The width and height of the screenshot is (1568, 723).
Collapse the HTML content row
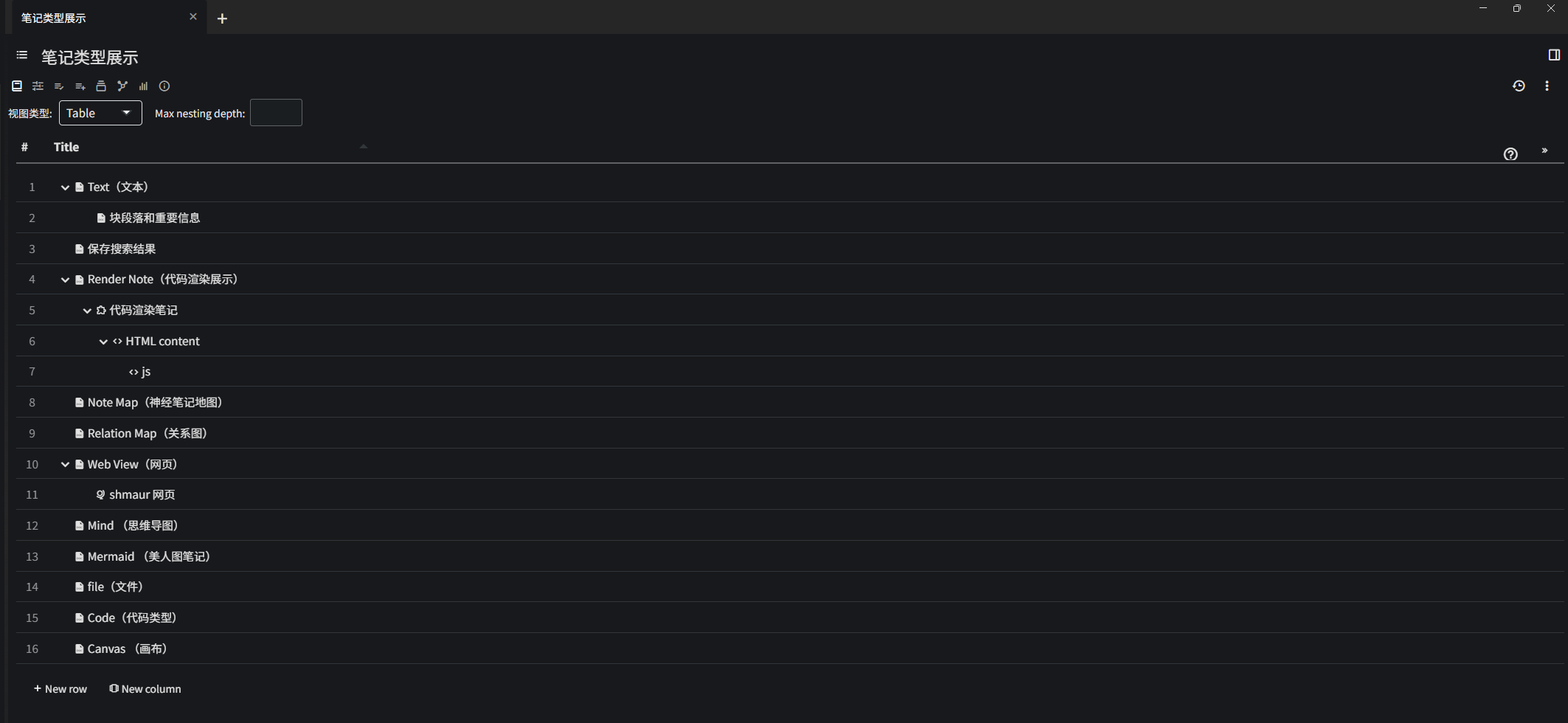coord(103,342)
